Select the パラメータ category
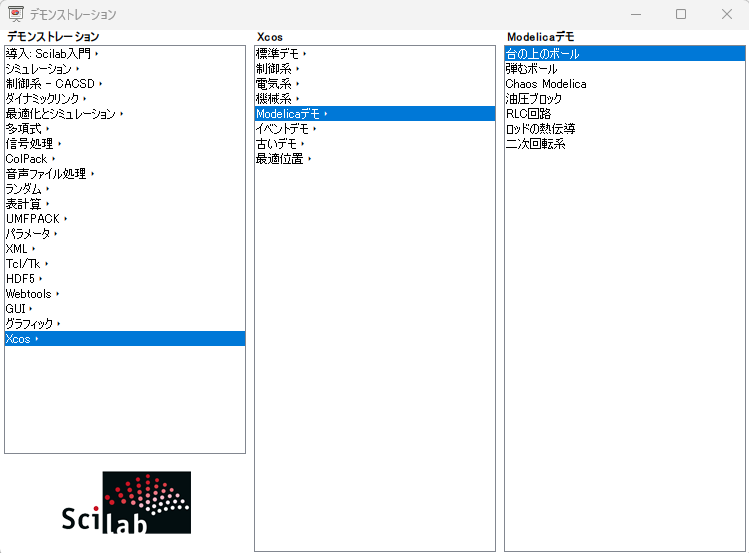The width and height of the screenshot is (749, 553). click(x=125, y=234)
